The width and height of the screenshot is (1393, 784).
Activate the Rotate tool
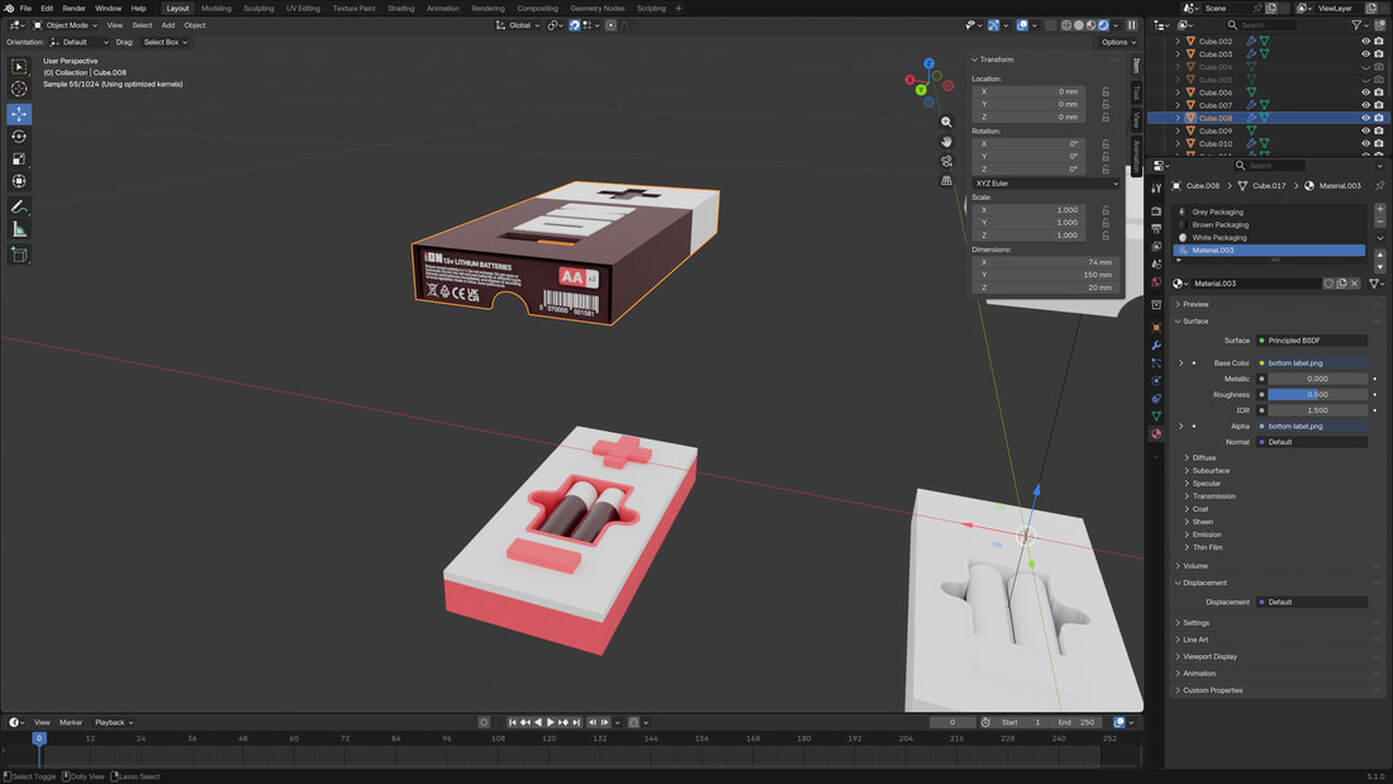click(19, 136)
